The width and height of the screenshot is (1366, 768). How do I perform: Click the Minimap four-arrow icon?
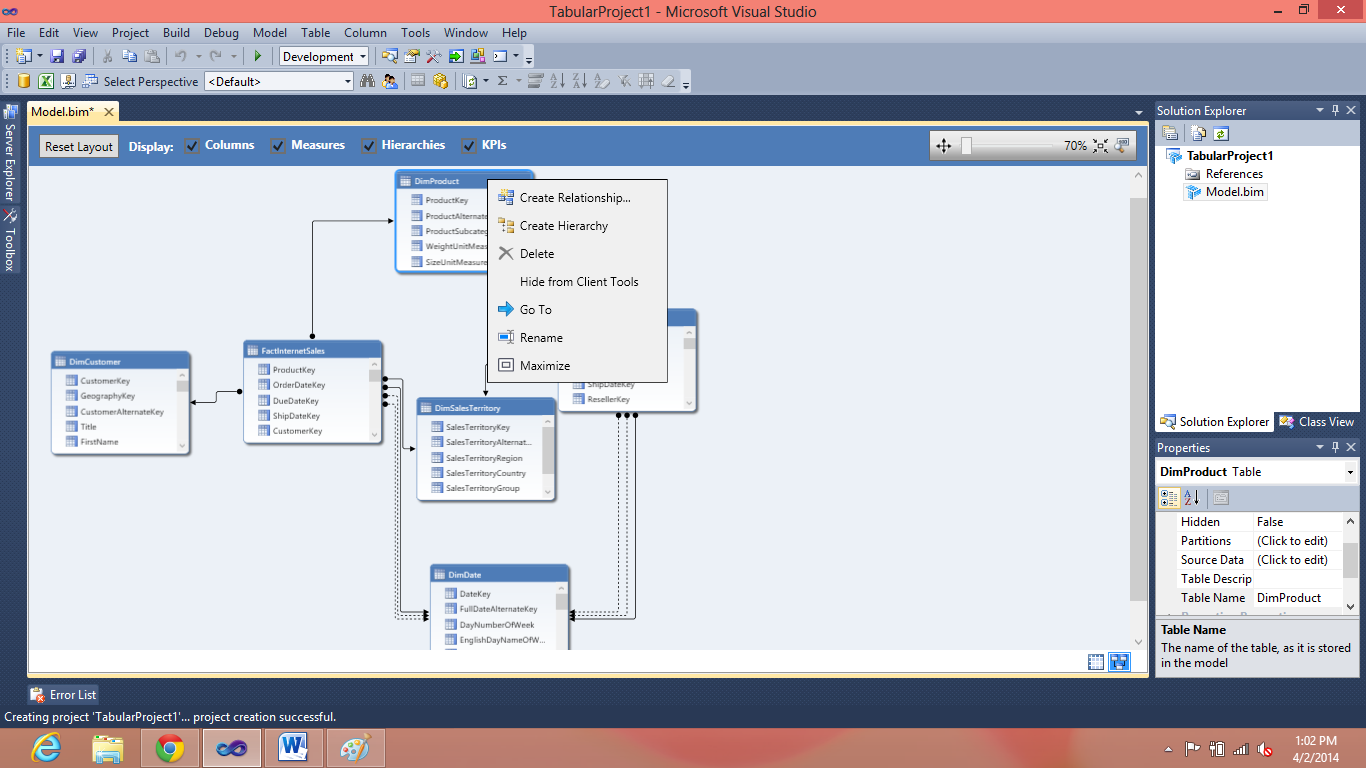(943, 146)
